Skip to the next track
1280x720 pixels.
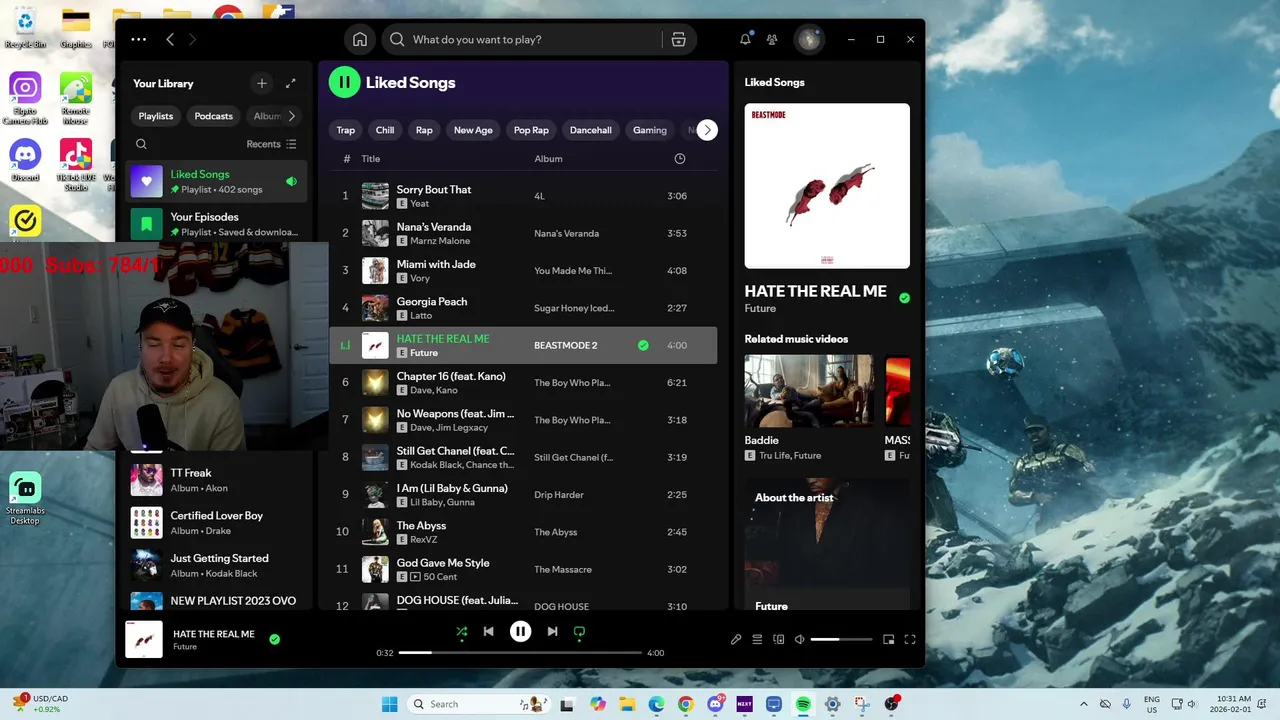pyautogui.click(x=552, y=631)
